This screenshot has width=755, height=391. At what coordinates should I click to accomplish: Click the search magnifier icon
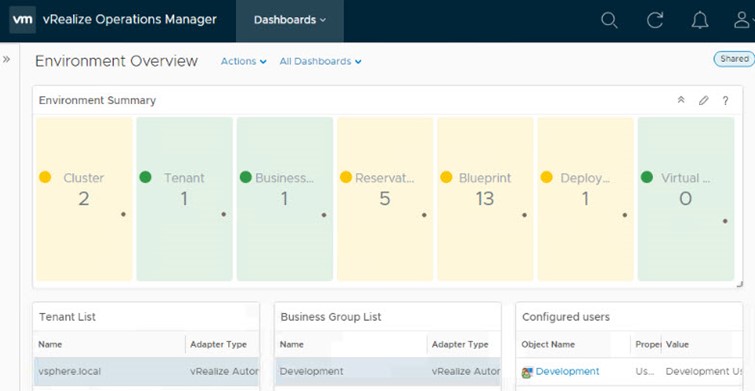(x=609, y=20)
